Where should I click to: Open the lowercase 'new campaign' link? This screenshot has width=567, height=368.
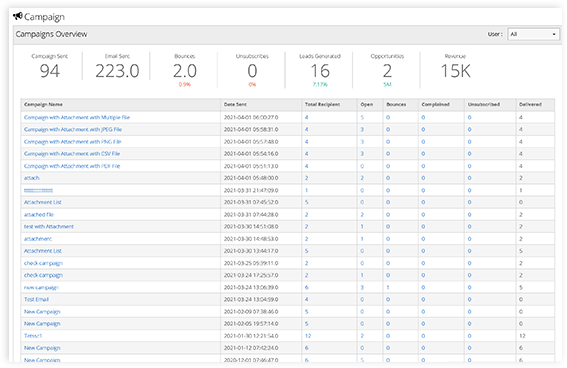[41, 288]
